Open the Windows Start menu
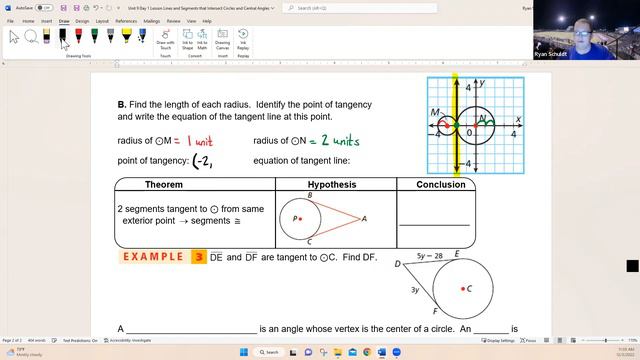Screen dimensions: 640x360 (x=244, y=352)
